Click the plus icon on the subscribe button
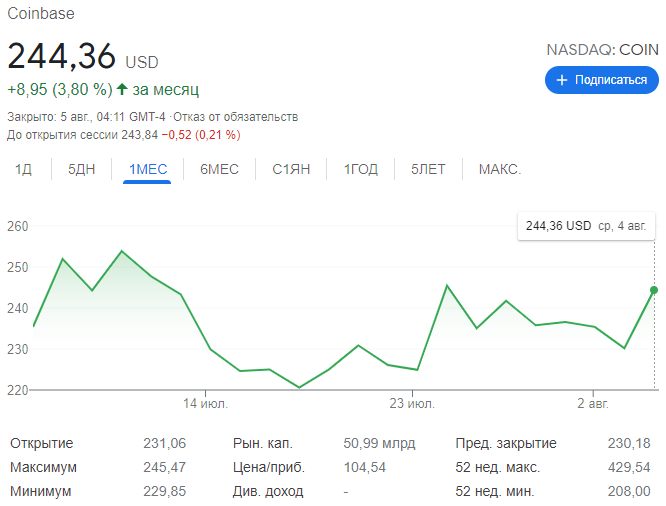666x506 pixels. tap(561, 80)
